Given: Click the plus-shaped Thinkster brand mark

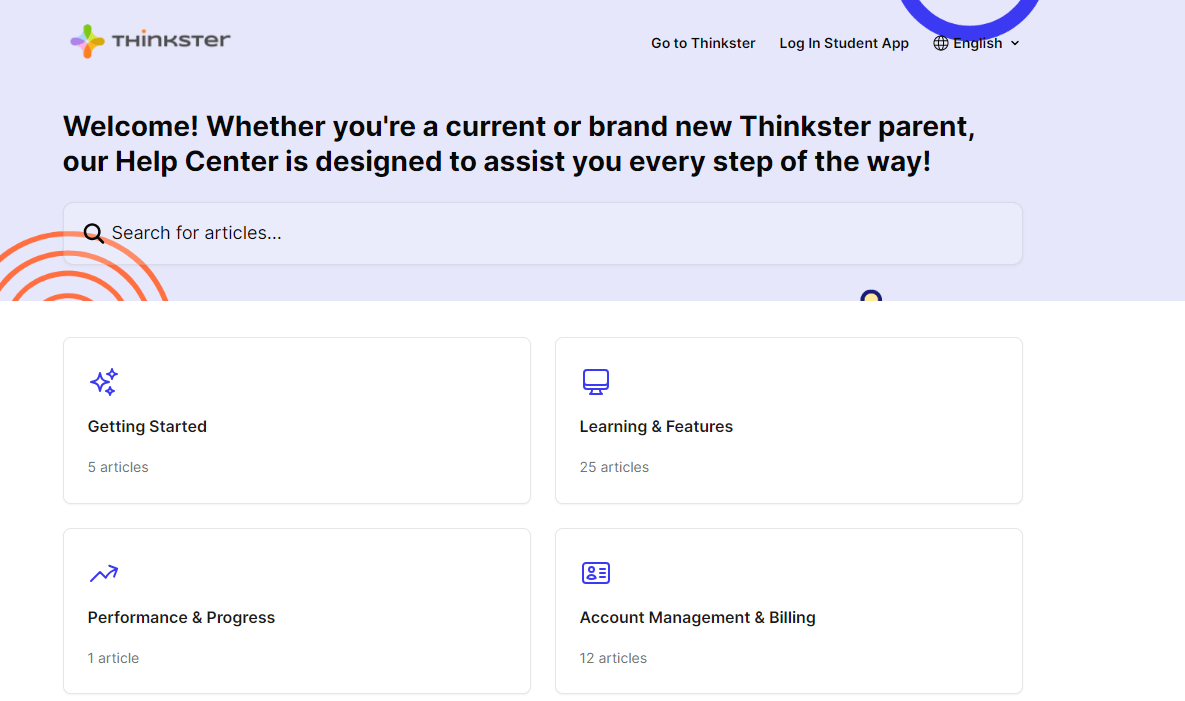Looking at the screenshot, I should pyautogui.click(x=86, y=41).
